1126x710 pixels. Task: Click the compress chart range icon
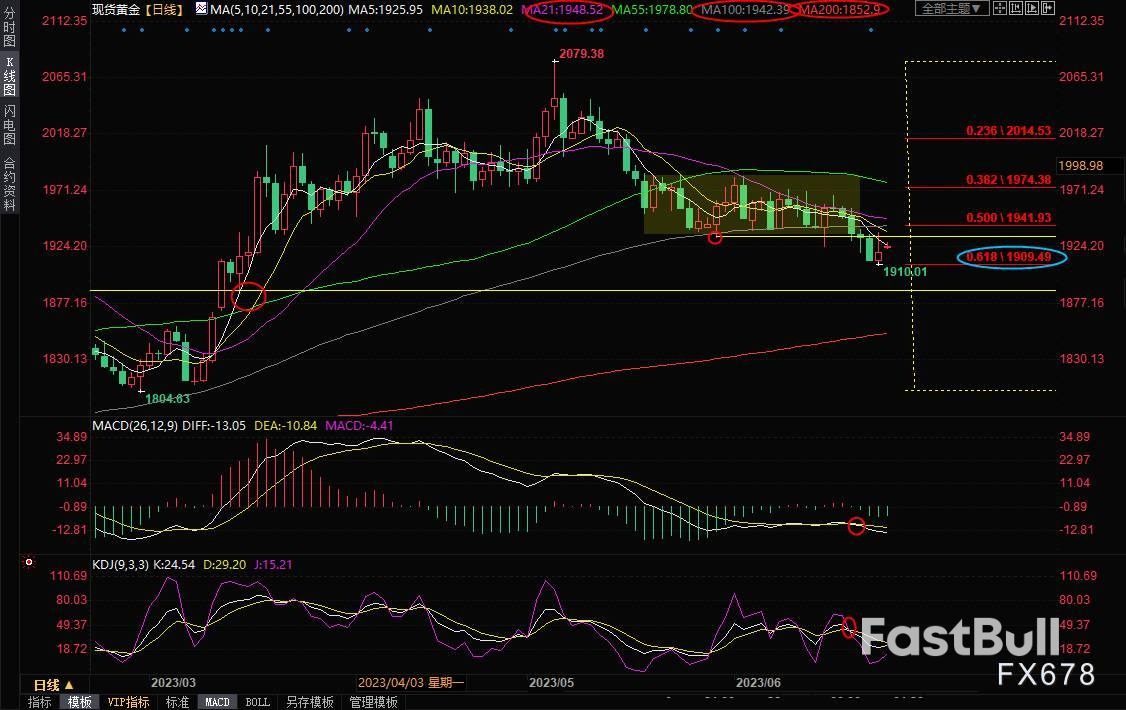pyautogui.click(x=1016, y=9)
